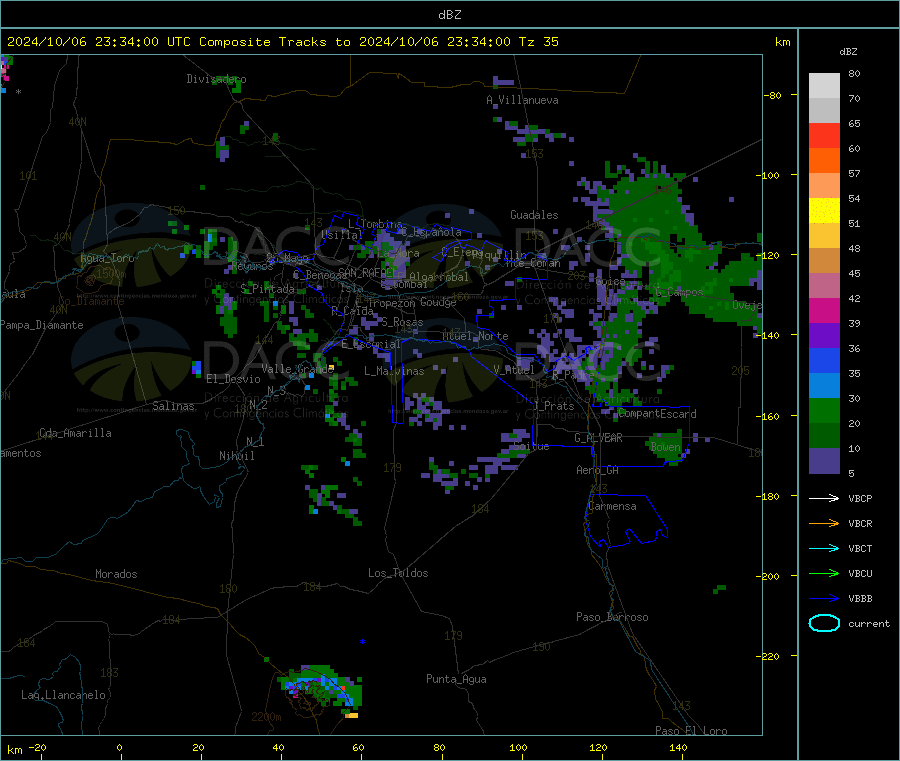Click the Aero_GA map label
Viewport: 900px width, 761px height.
click(x=598, y=470)
